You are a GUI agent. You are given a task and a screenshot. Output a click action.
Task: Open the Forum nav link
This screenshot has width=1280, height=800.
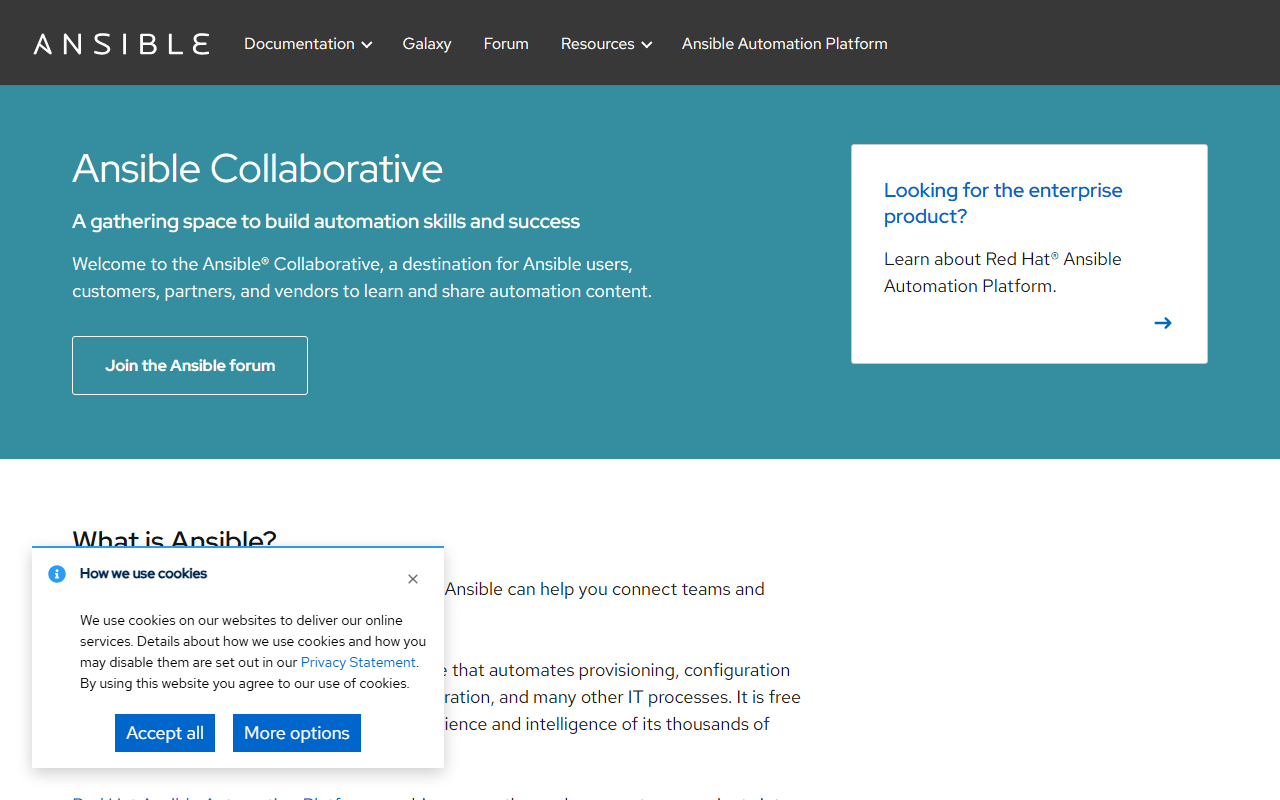[506, 44]
